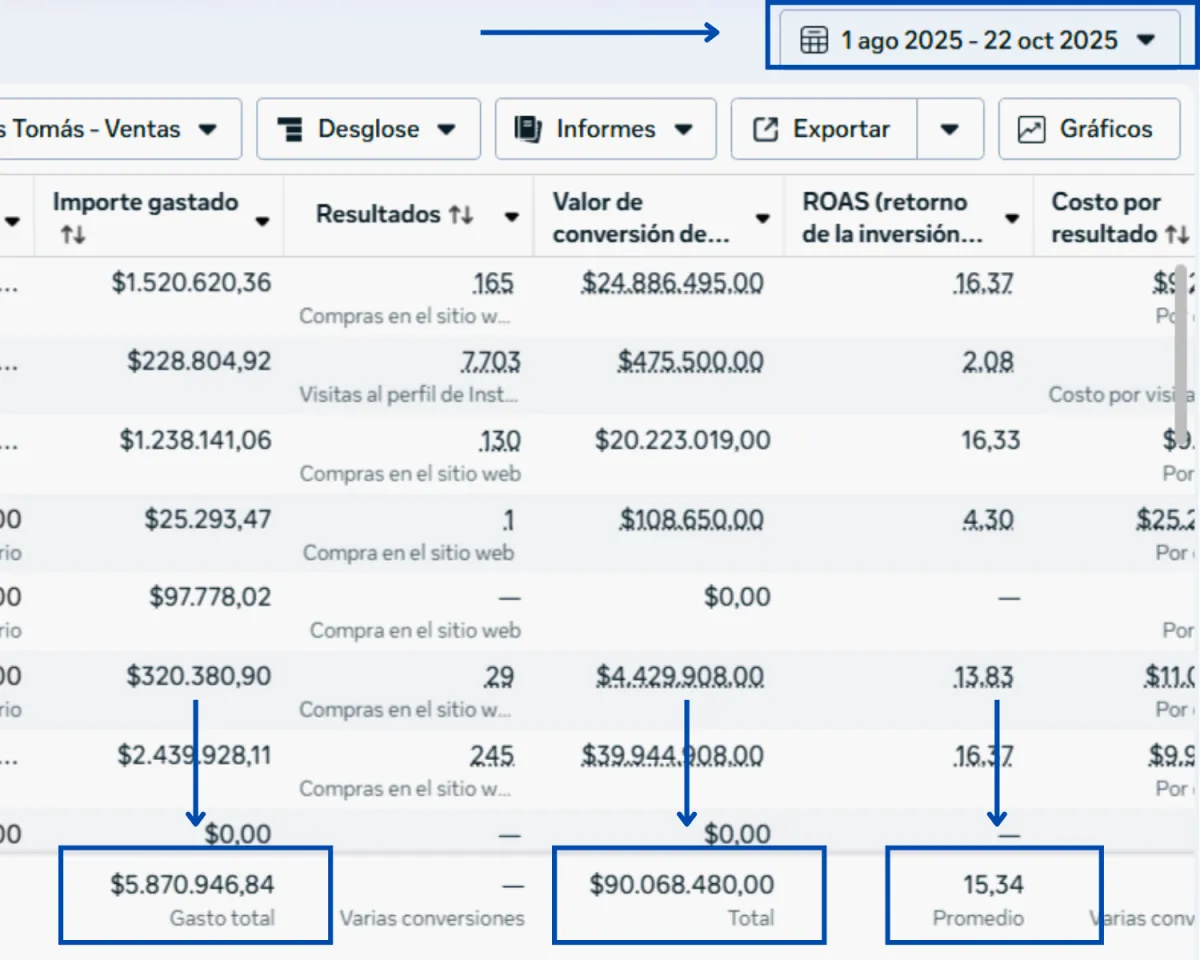Sort by the Resultados column arrows

coord(461,215)
